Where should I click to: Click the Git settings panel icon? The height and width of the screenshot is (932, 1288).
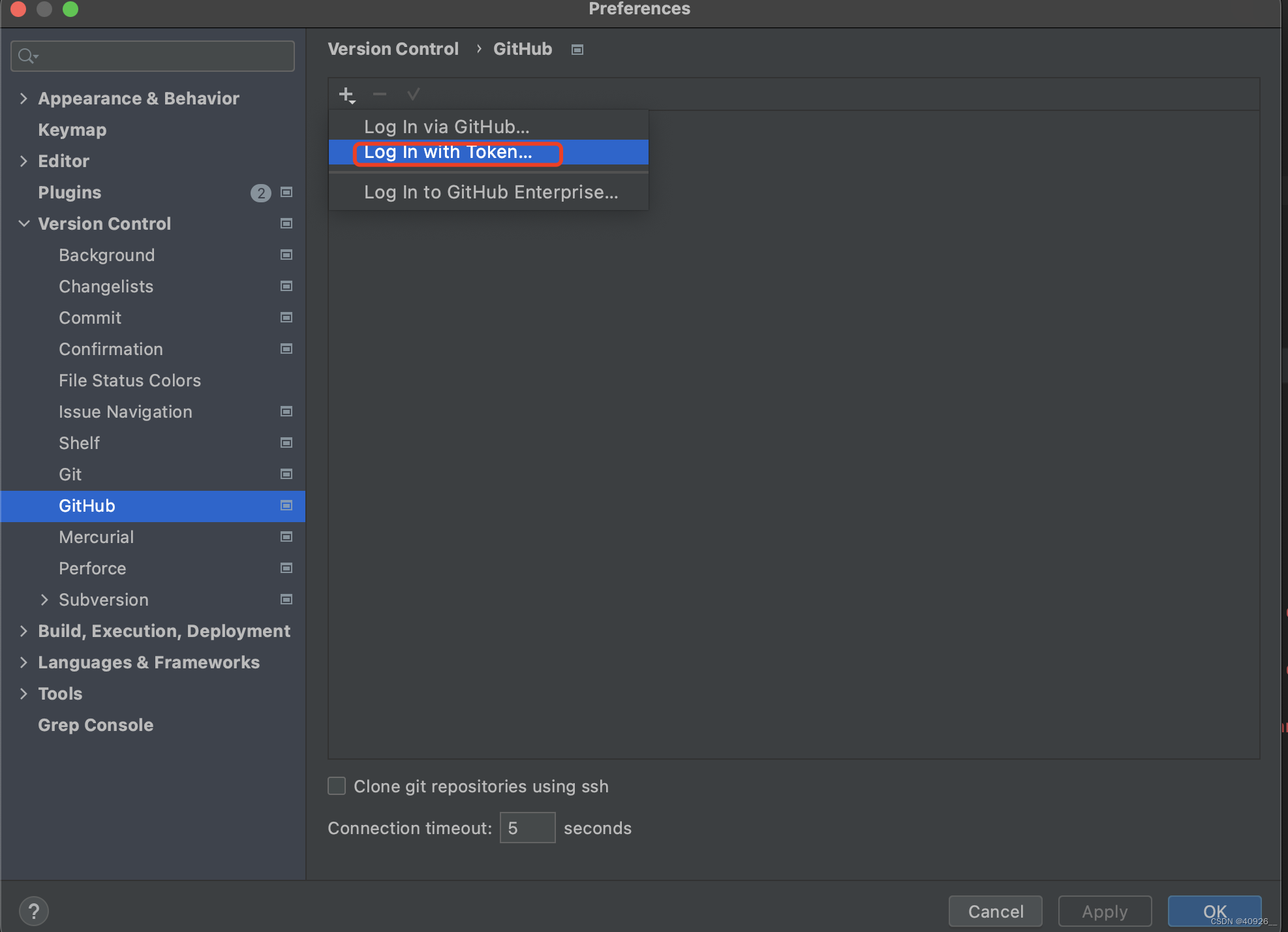[x=284, y=474]
